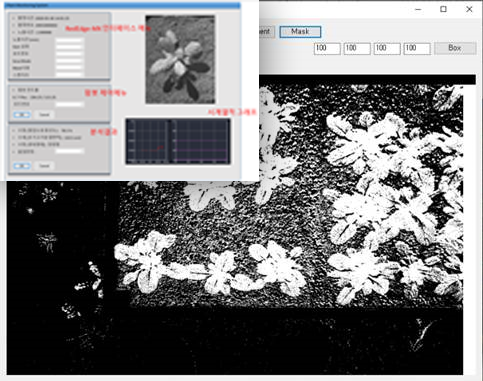Click Cancel in the monitoring window's third panel

(x=44, y=166)
